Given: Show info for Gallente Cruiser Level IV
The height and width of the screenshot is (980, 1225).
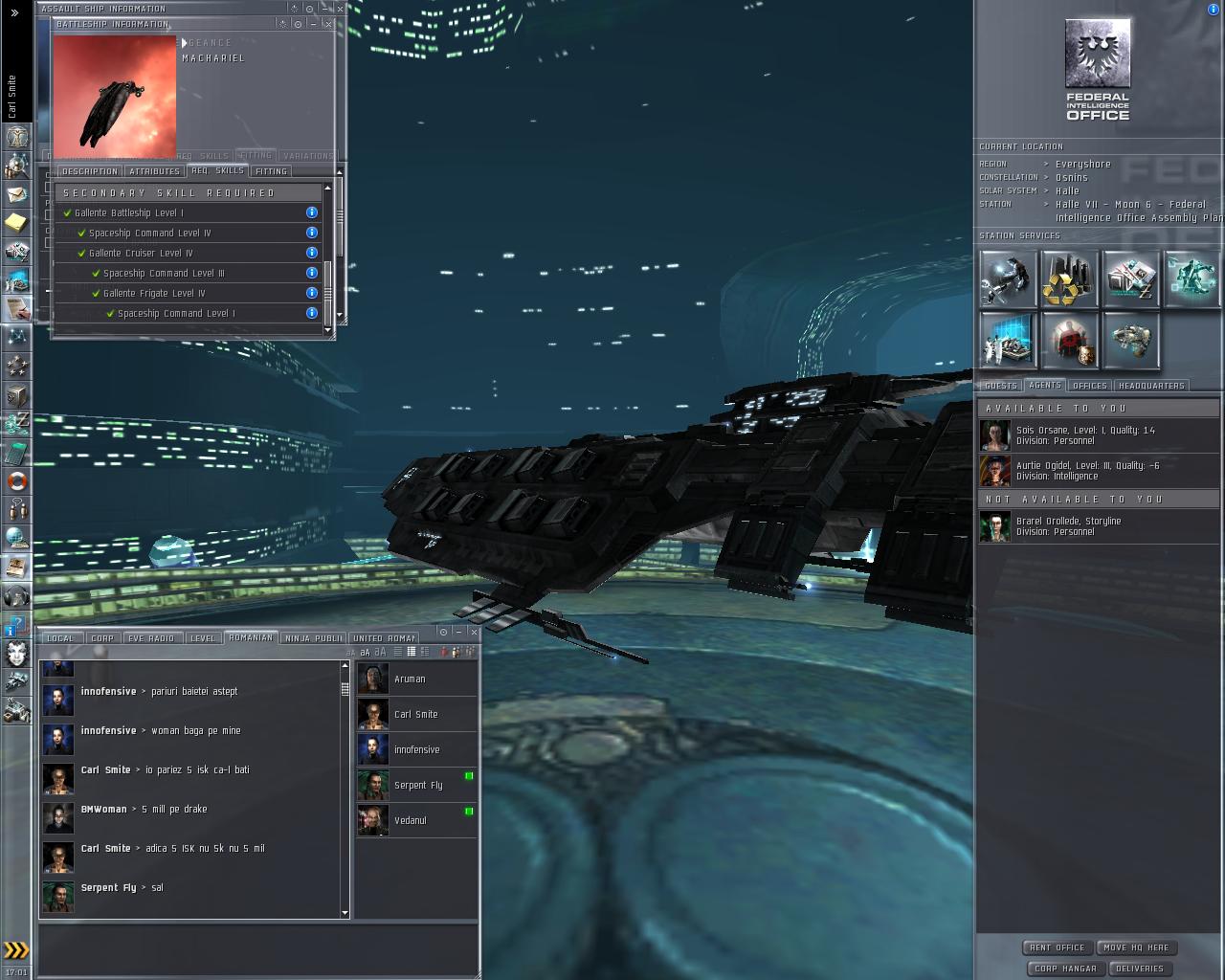Looking at the screenshot, I should [x=312, y=253].
